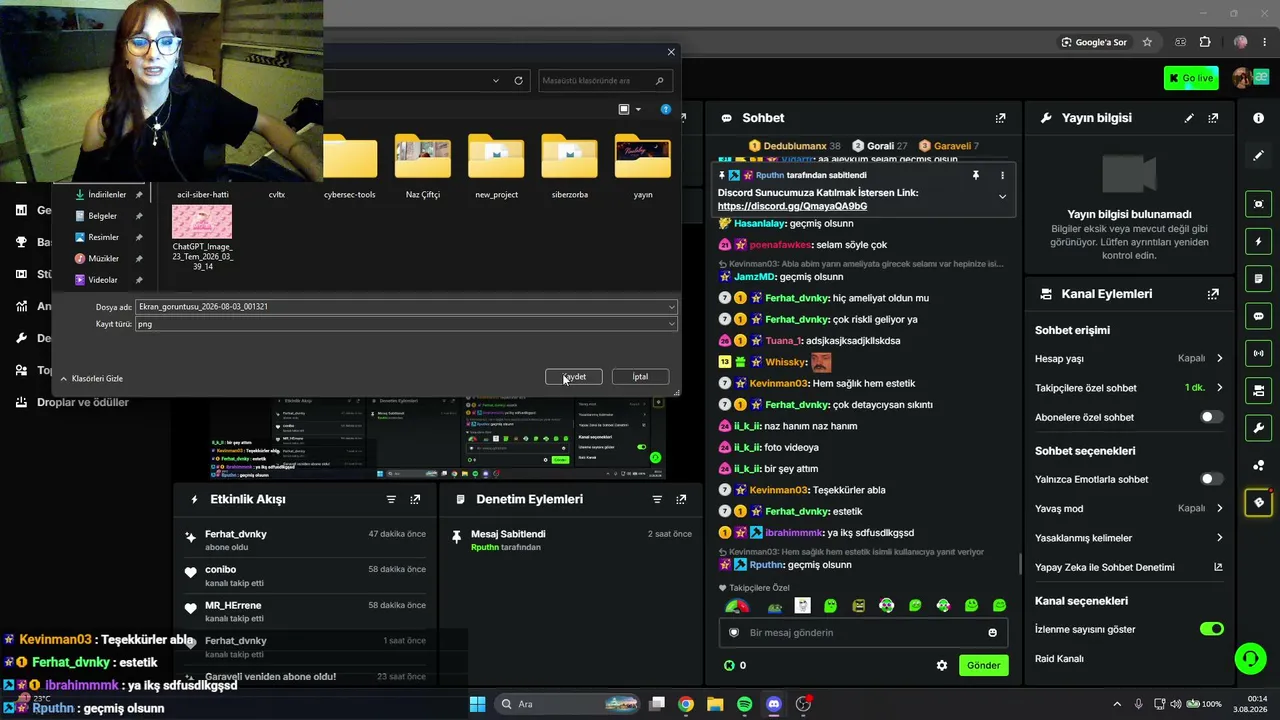
Task: Focus the Bir mesaj gönderin input
Action: click(865, 632)
